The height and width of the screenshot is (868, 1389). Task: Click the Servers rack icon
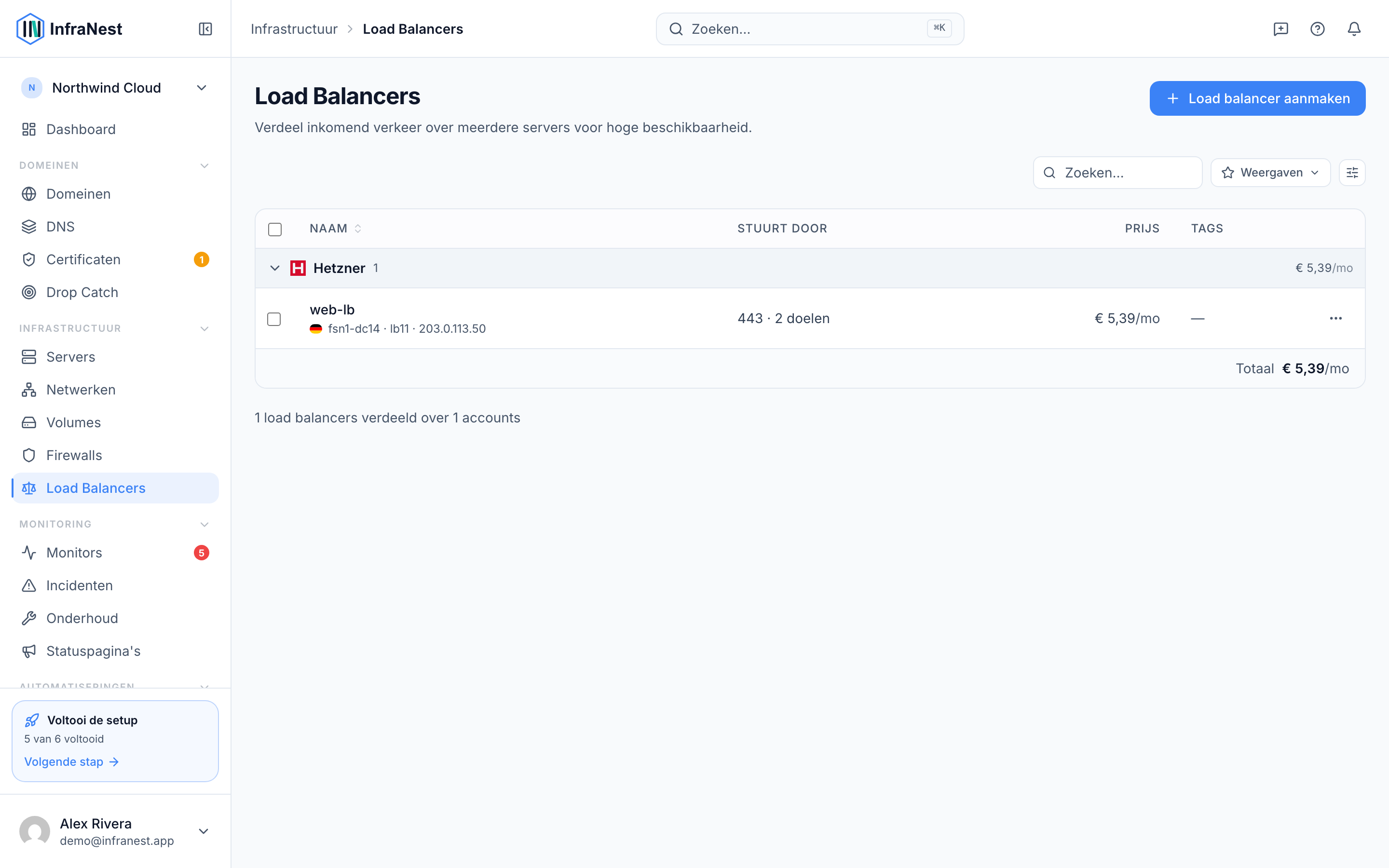(x=29, y=357)
